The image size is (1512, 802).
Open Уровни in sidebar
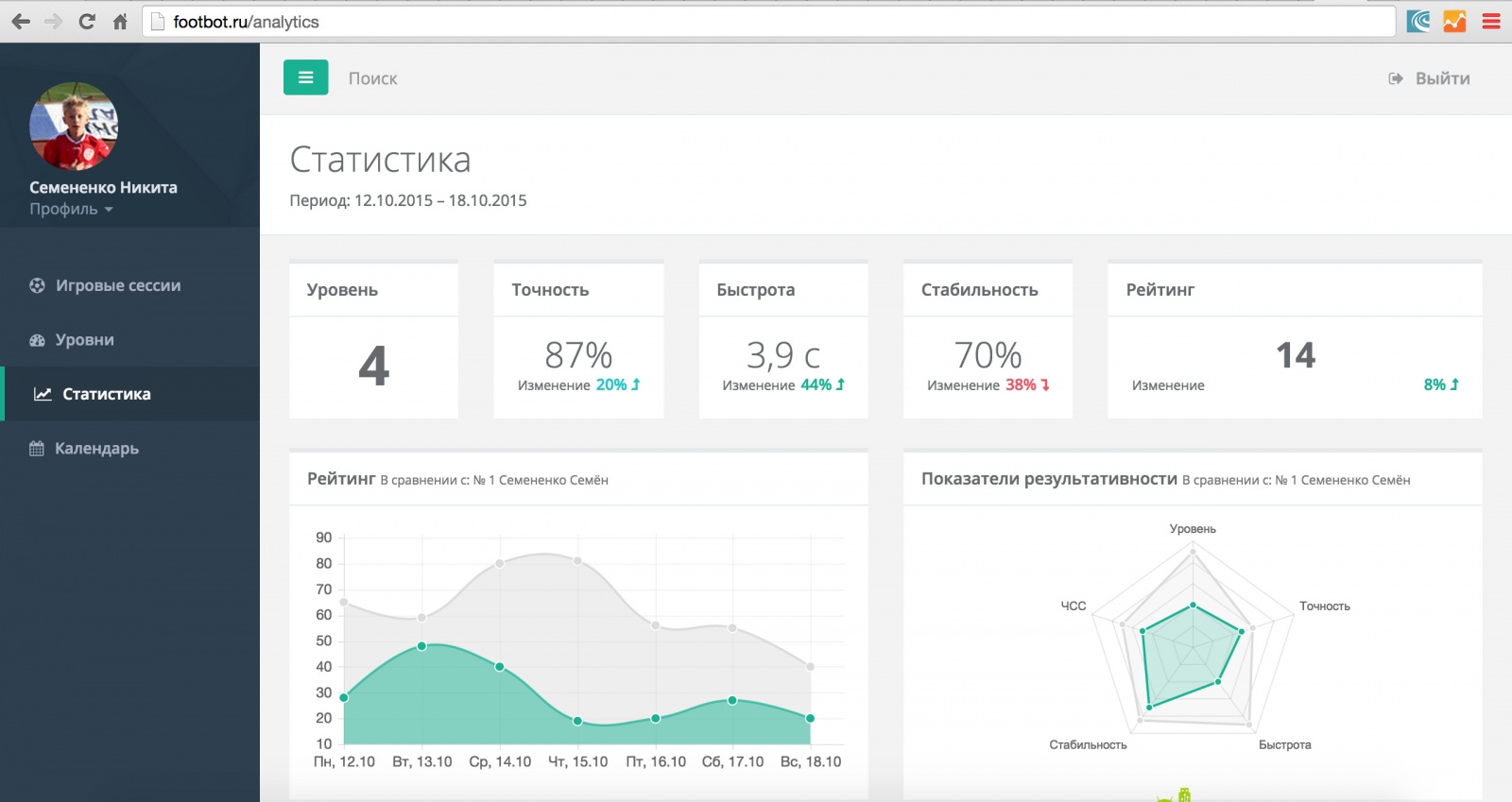pyautogui.click(x=129, y=340)
